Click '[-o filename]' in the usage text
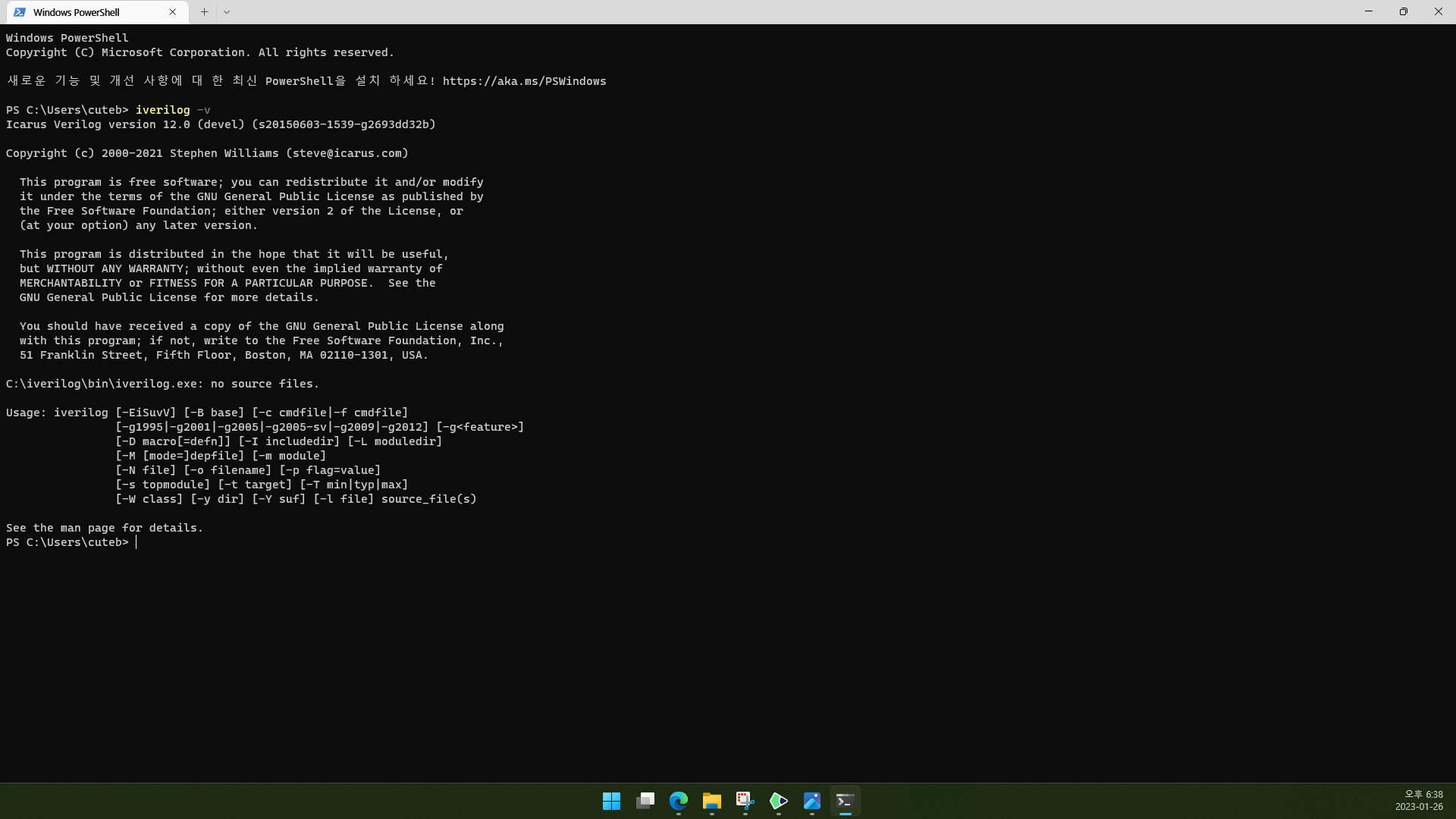 tap(227, 470)
